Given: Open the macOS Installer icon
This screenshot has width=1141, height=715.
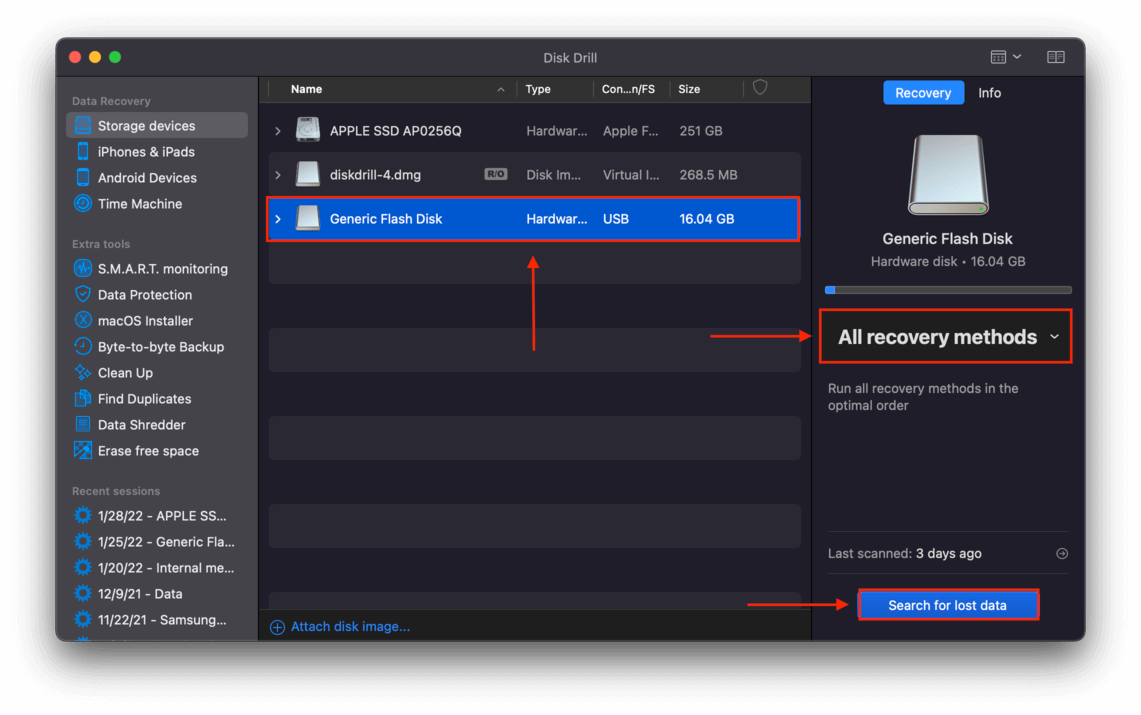Looking at the screenshot, I should click(x=83, y=321).
